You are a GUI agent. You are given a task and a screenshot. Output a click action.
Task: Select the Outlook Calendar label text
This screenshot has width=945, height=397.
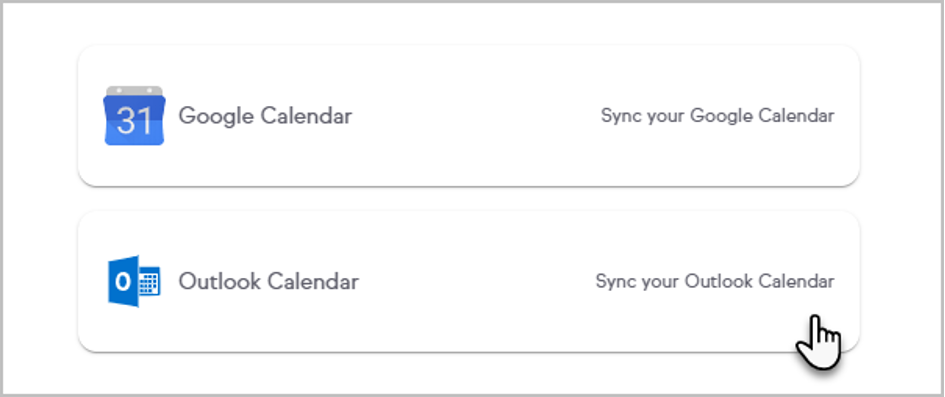click(269, 281)
